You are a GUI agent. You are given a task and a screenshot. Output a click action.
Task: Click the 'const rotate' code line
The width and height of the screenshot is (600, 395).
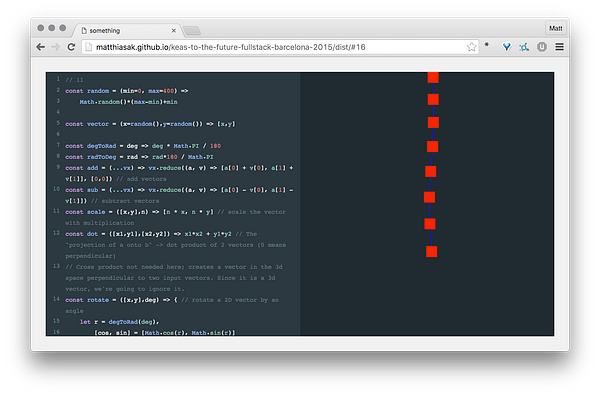pyautogui.click(x=172, y=305)
